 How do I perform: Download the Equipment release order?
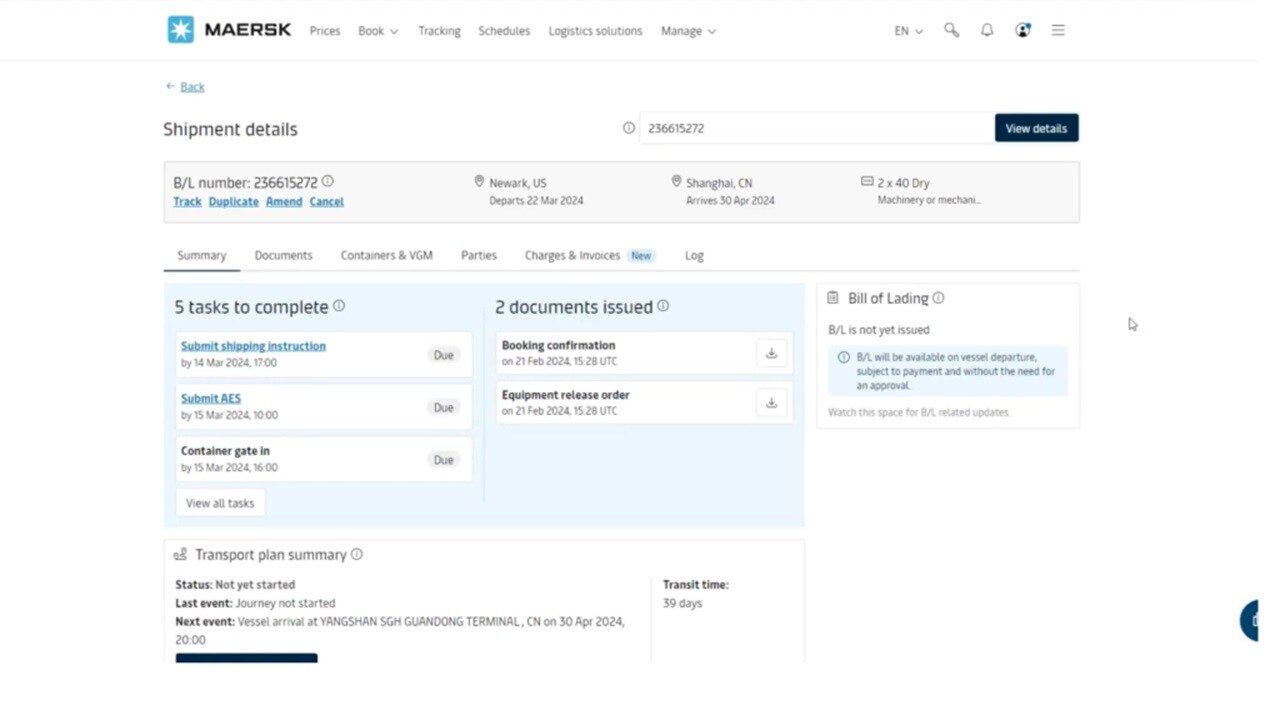771,403
